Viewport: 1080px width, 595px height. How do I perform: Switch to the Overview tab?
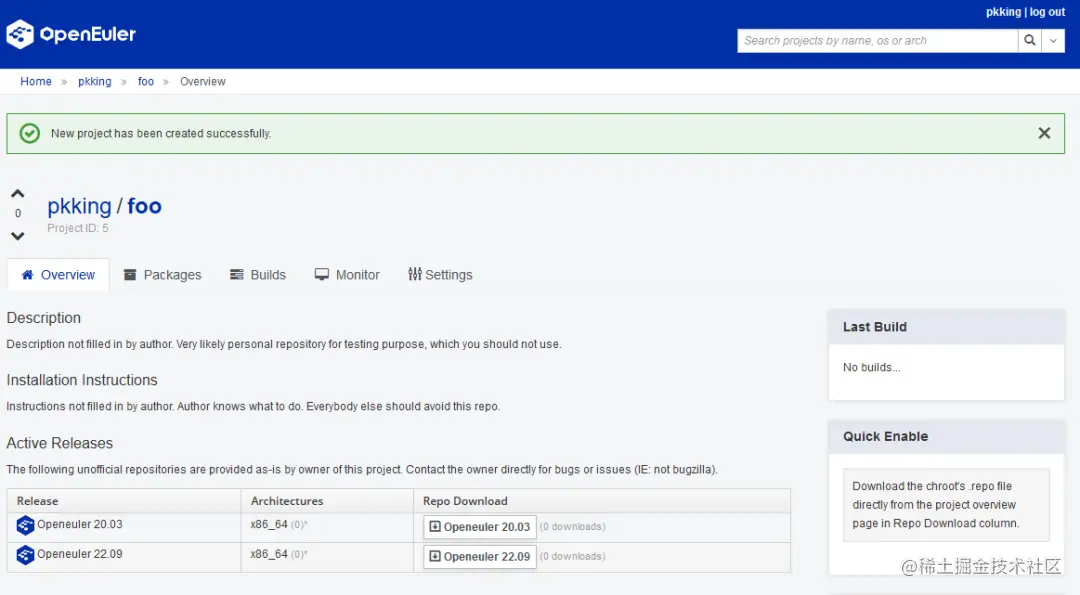[x=58, y=275]
